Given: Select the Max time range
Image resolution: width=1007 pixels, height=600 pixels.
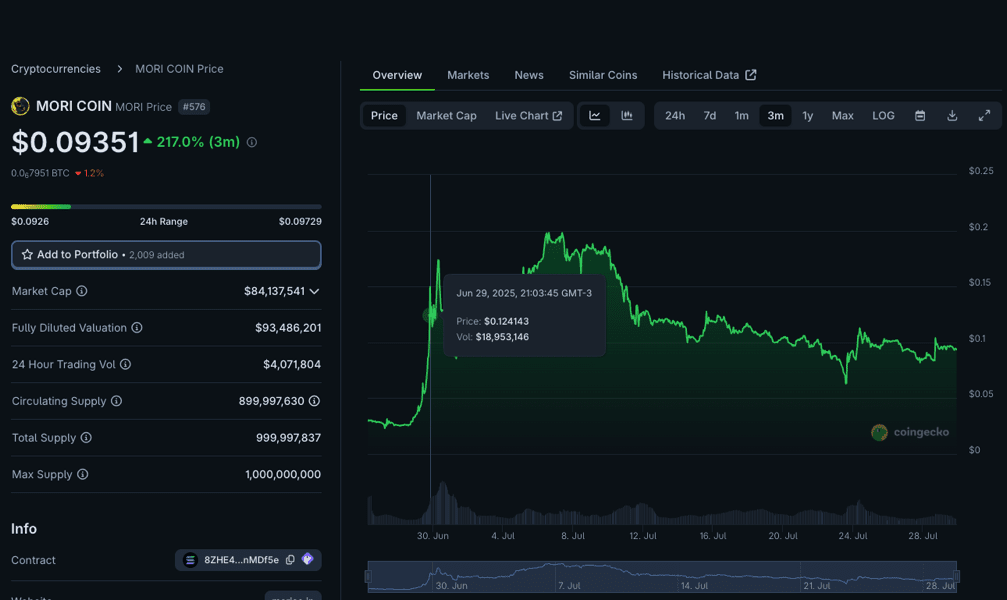Looking at the screenshot, I should pyautogui.click(x=843, y=116).
